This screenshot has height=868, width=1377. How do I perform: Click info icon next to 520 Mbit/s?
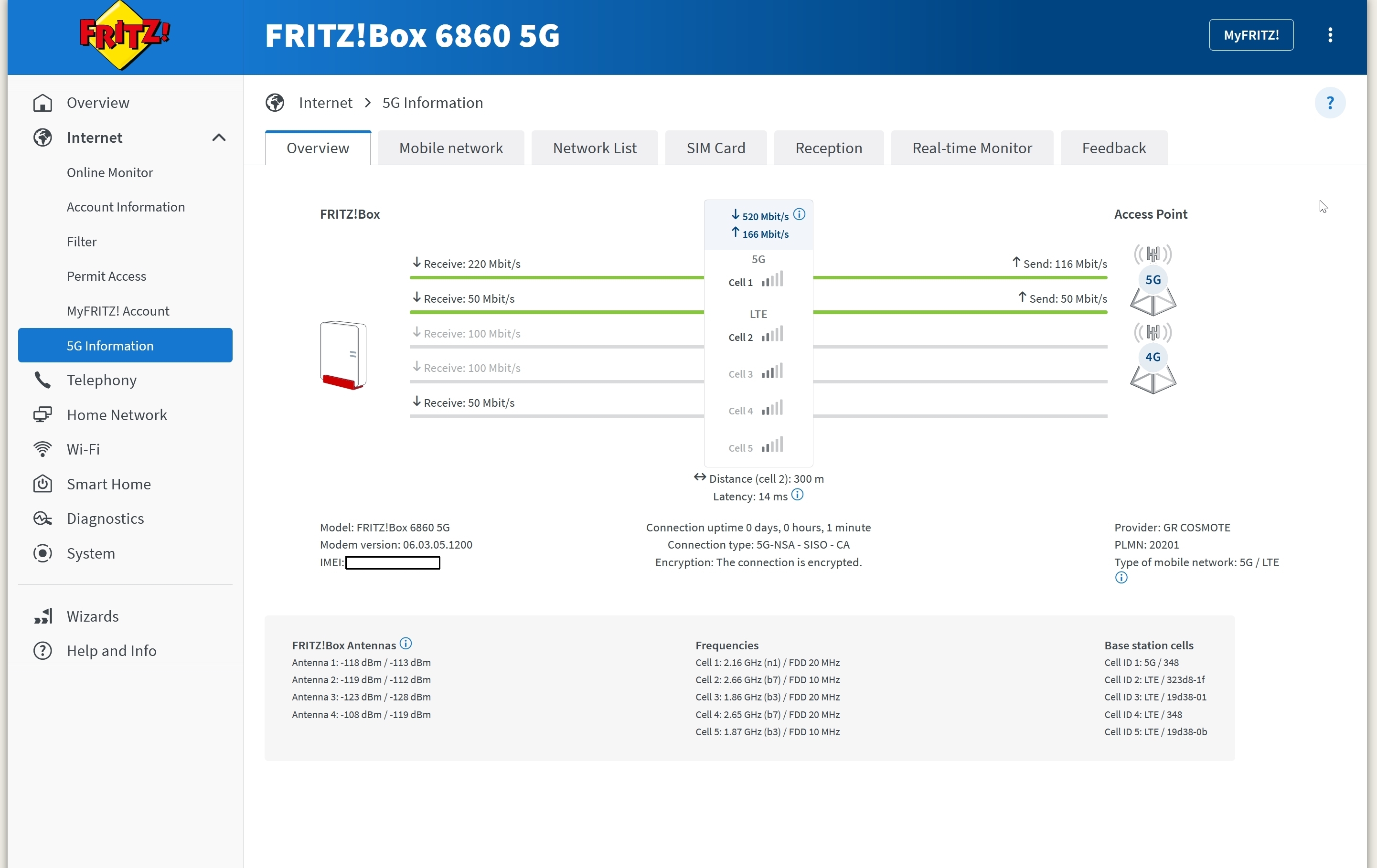pyautogui.click(x=799, y=214)
